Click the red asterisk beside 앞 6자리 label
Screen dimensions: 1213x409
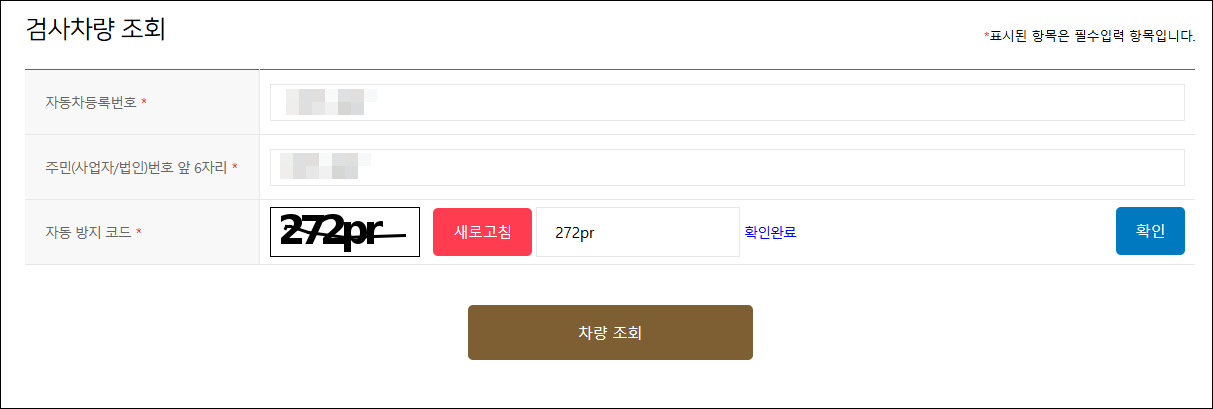pos(234,167)
